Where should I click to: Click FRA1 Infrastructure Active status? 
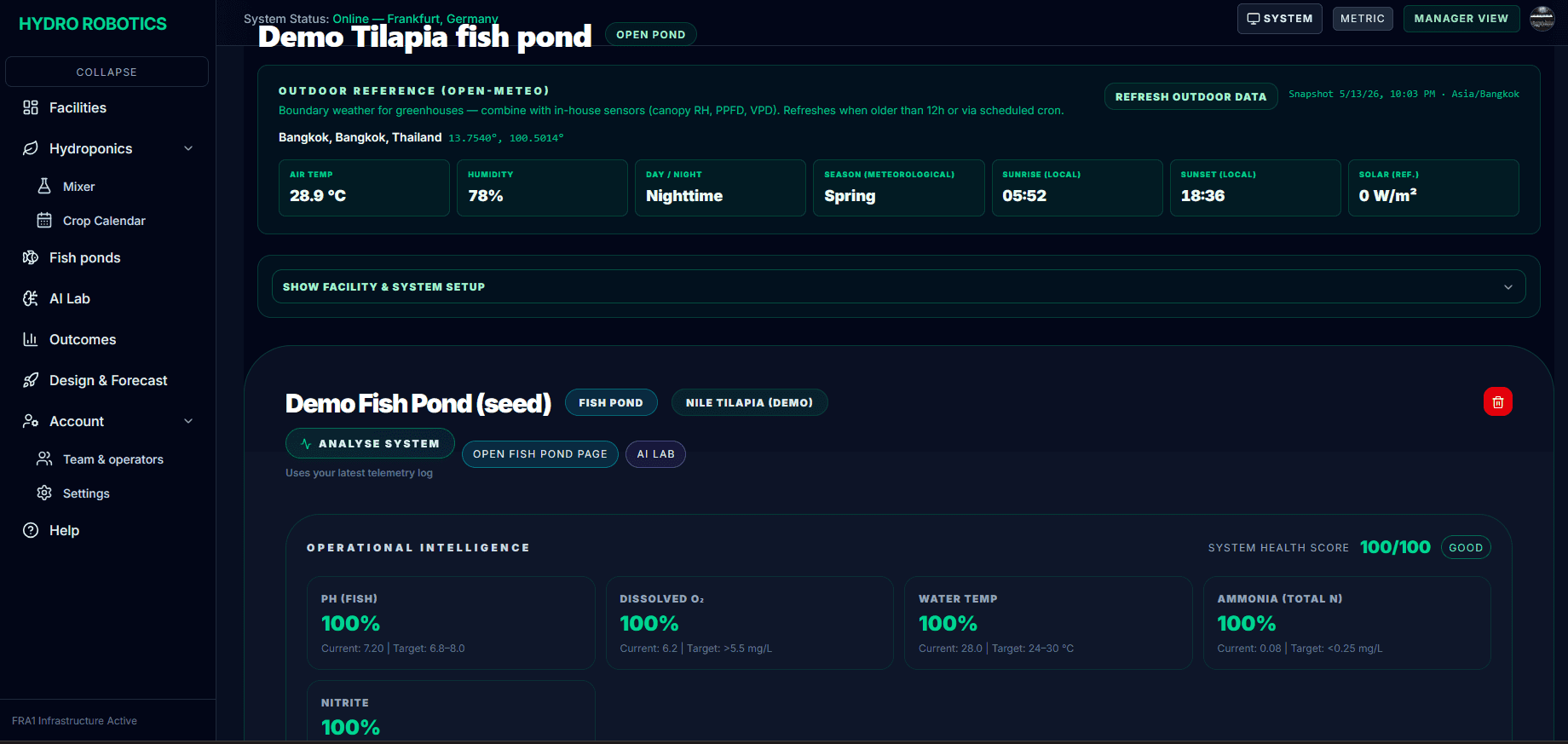[74, 721]
